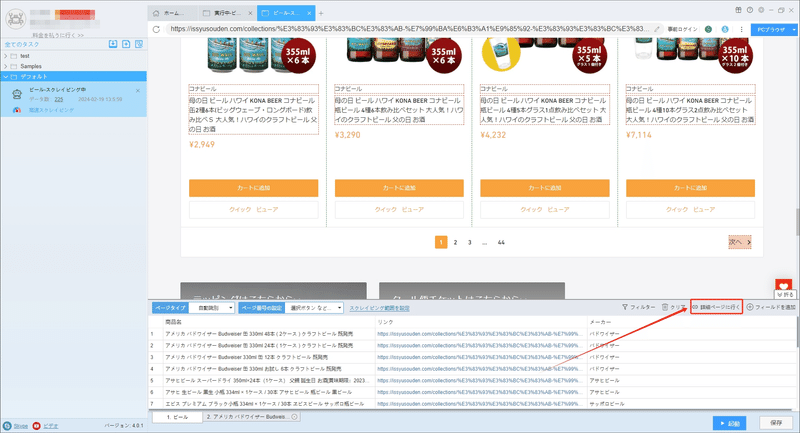Click the 料金を払うに行く link

pos(58,35)
